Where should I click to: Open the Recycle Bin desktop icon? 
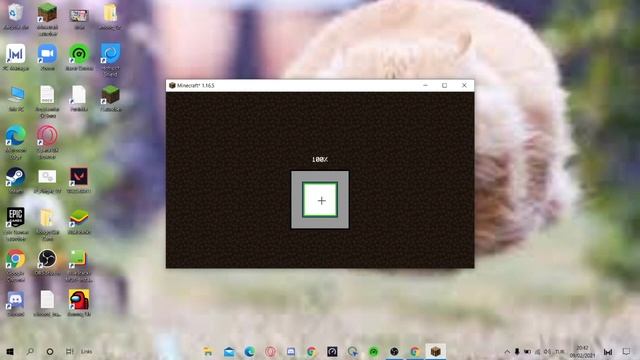16,13
